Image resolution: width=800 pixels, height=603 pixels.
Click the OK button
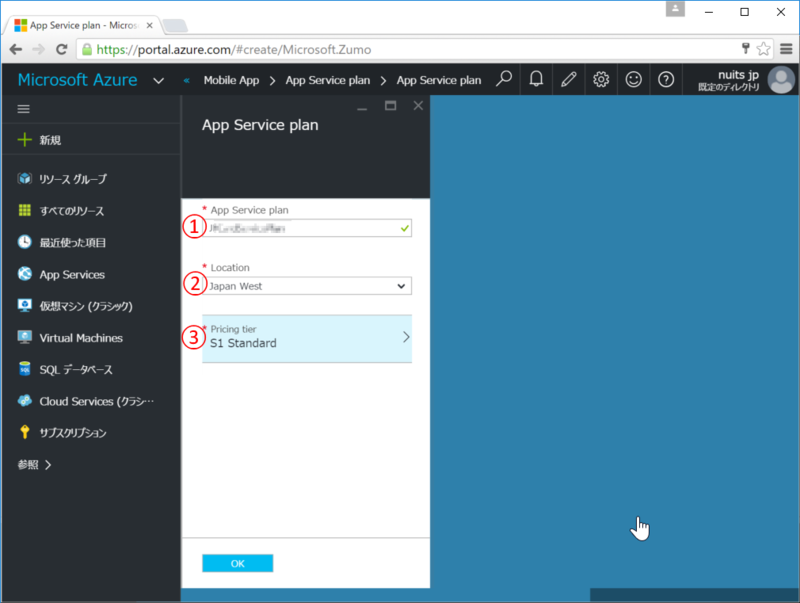[238, 563]
